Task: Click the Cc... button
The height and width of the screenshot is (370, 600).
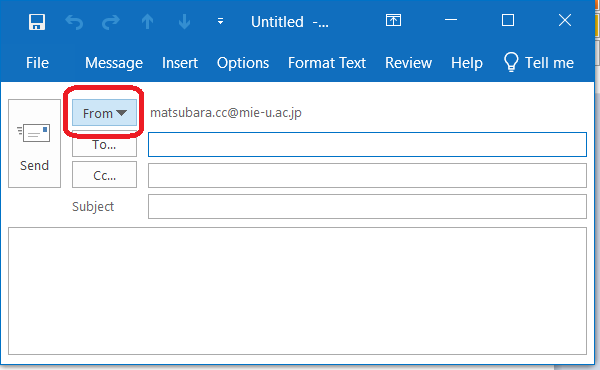Action: click(104, 175)
